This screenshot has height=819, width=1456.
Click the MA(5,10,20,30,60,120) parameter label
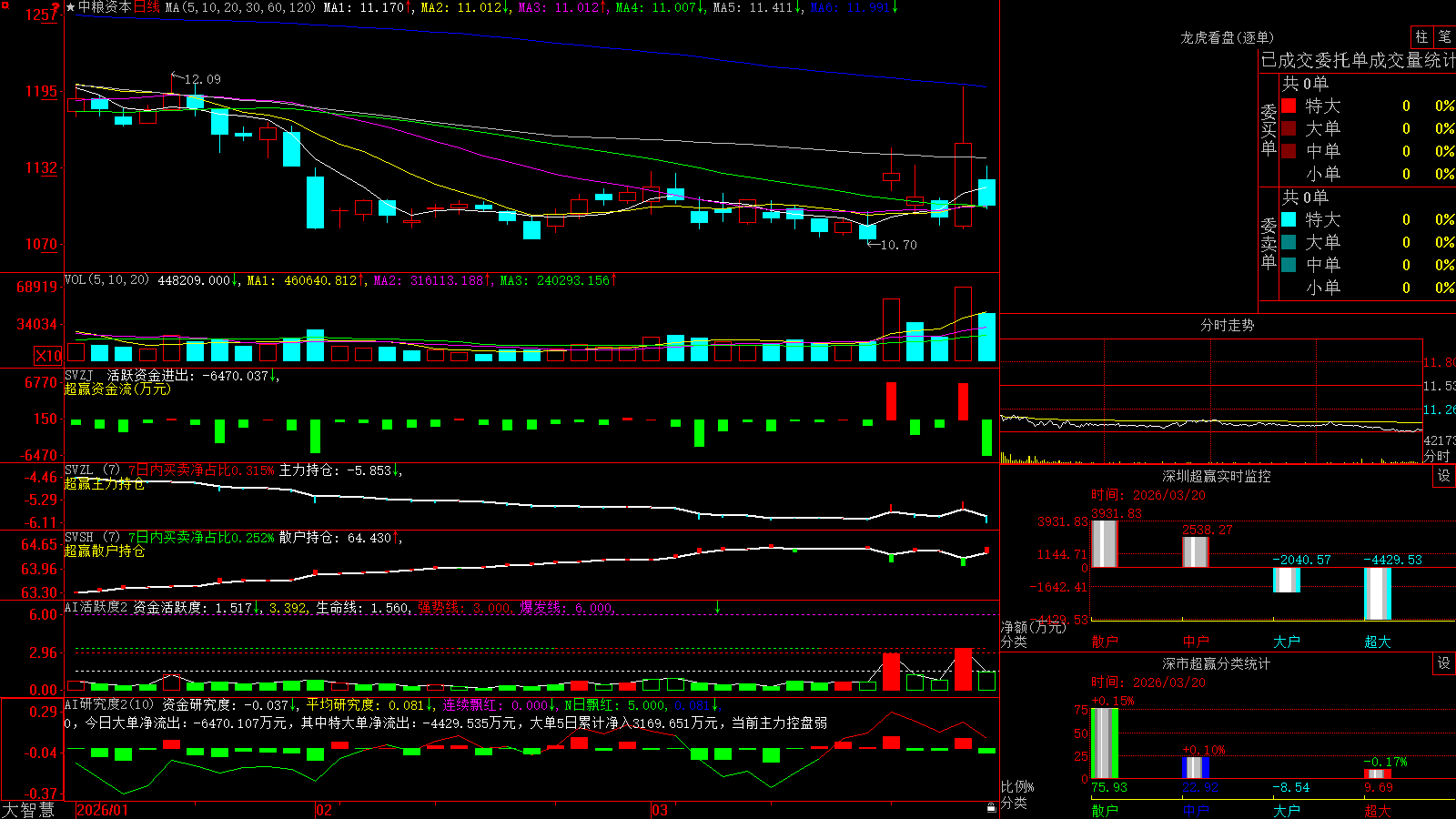[x=240, y=7]
